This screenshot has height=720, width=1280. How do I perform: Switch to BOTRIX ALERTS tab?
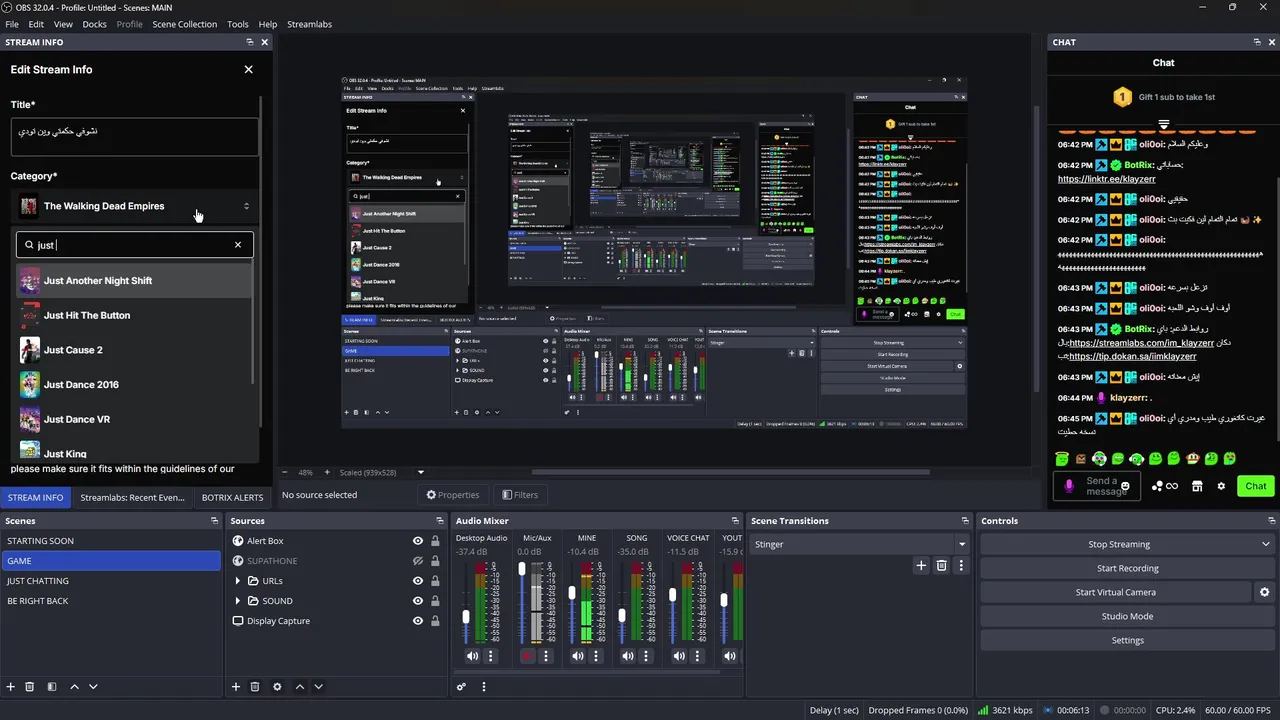point(232,497)
